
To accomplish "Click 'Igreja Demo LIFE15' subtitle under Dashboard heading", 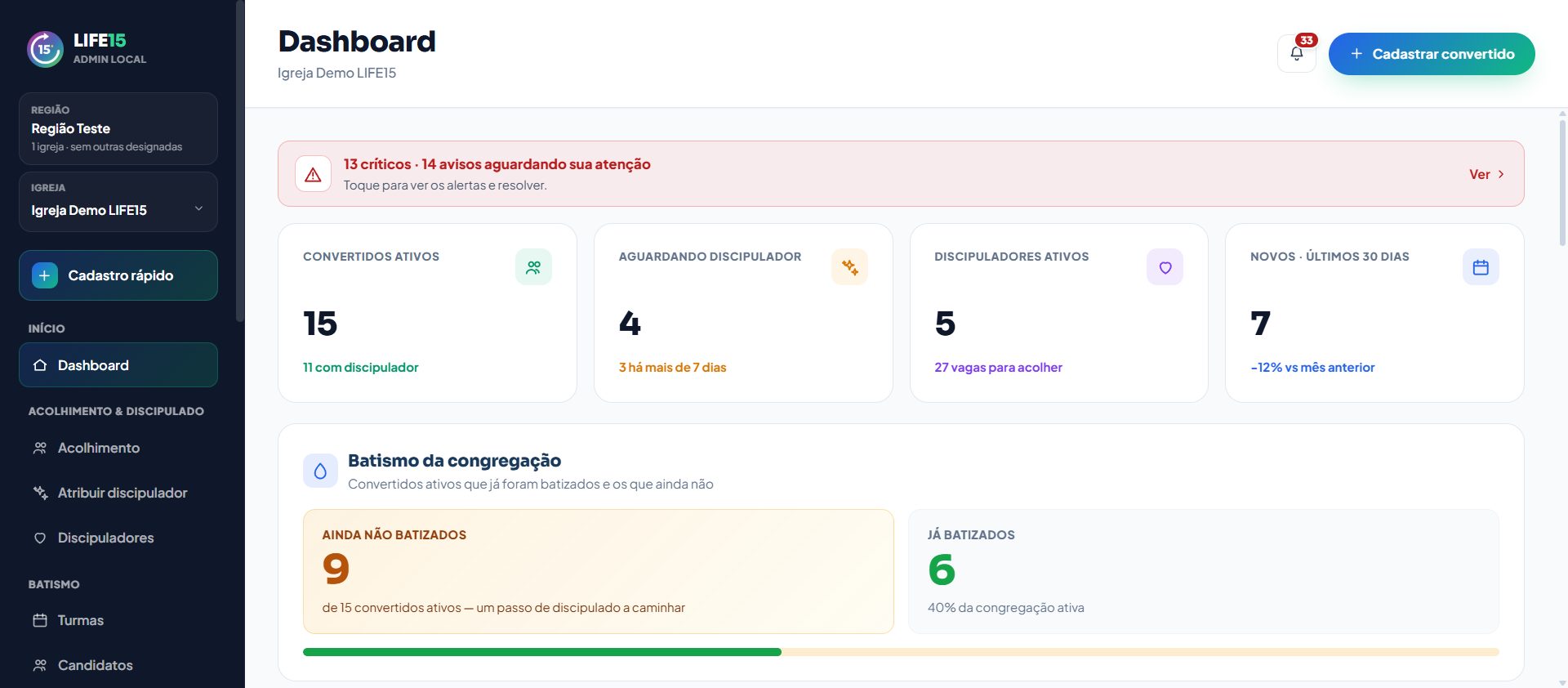I will pyautogui.click(x=336, y=73).
